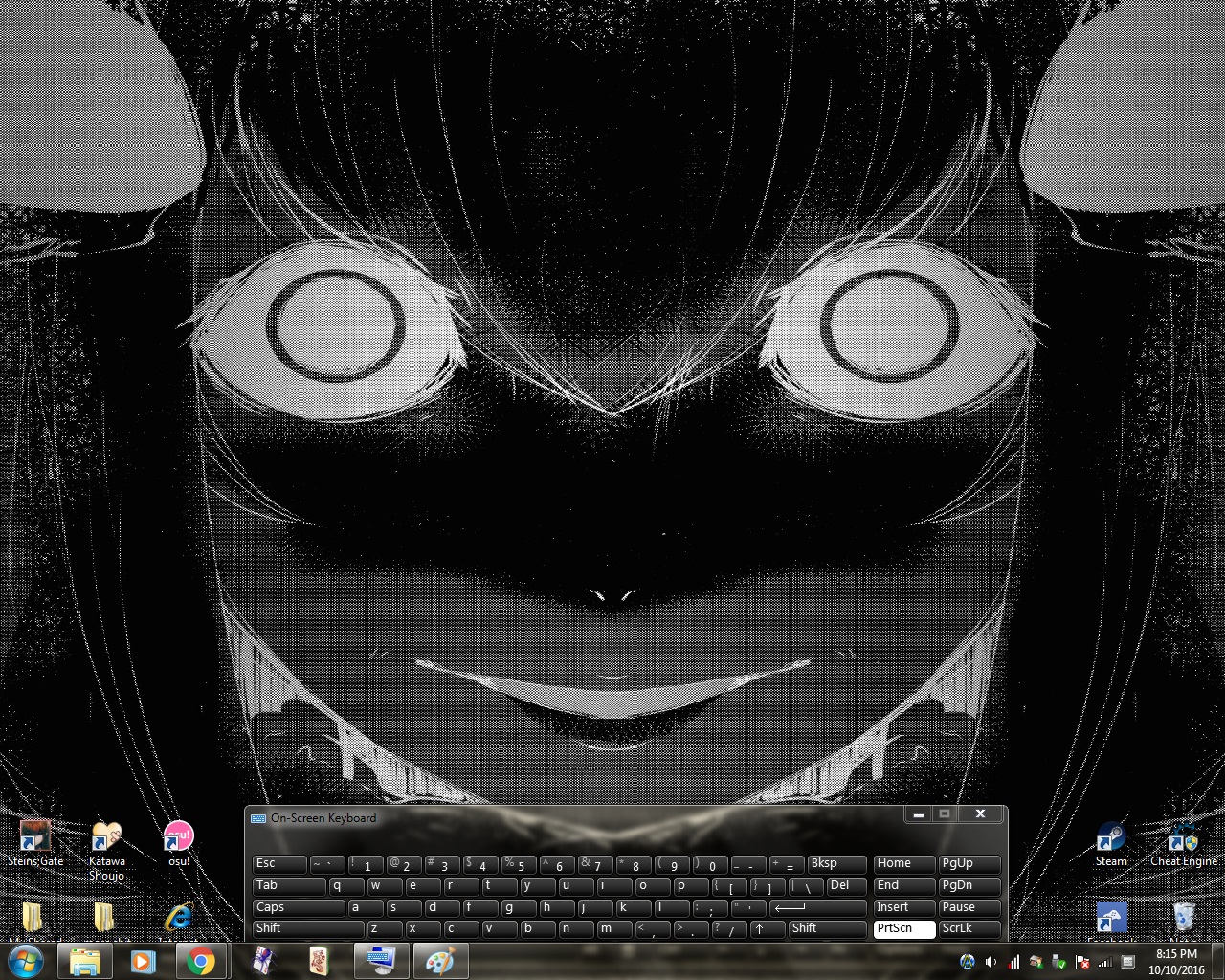Viewport: 1225px width, 980px height.
Task: Click the Home key
Action: (904, 864)
